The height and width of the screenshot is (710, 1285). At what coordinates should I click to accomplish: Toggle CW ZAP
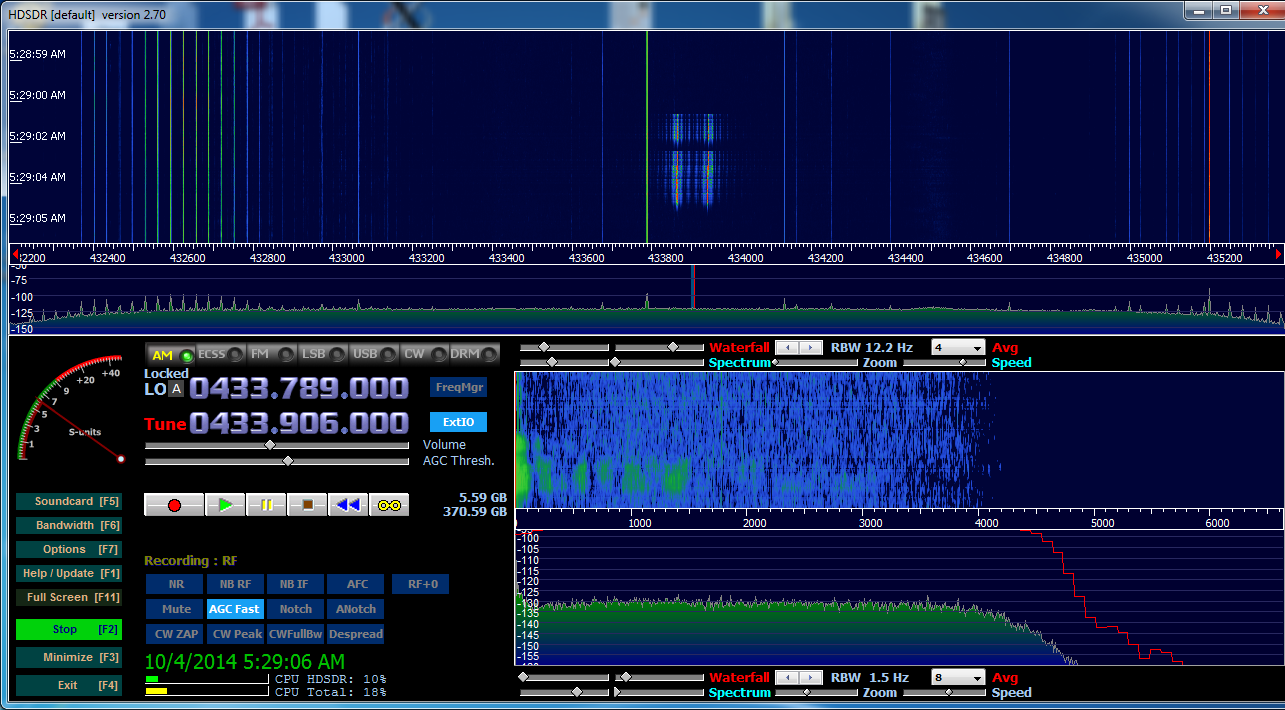(175, 634)
